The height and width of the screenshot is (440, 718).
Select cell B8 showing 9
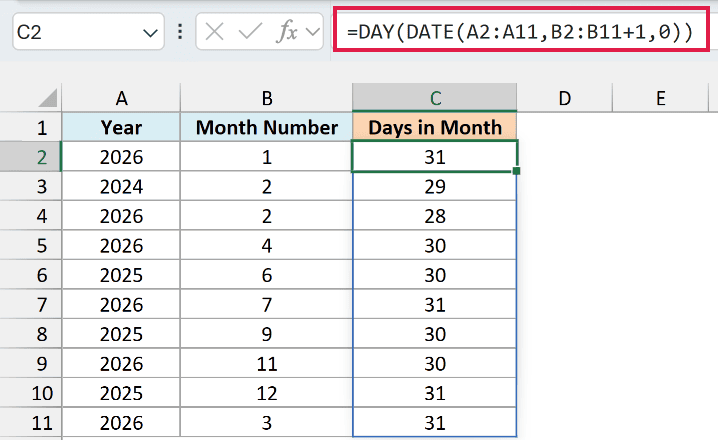267,334
